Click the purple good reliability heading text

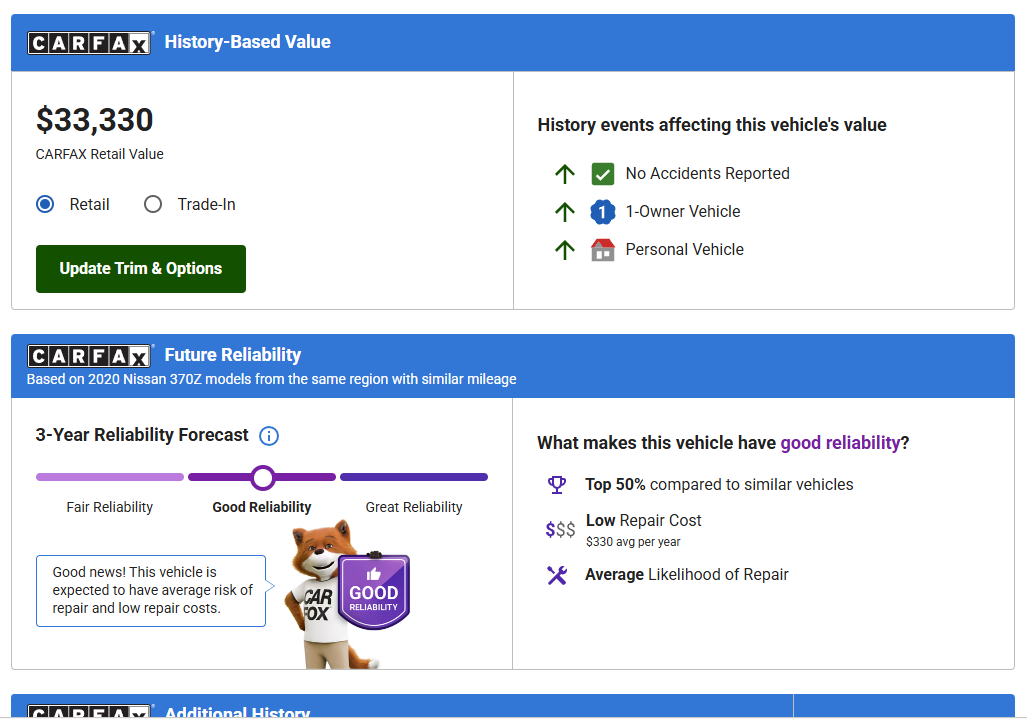pyautogui.click(x=840, y=443)
